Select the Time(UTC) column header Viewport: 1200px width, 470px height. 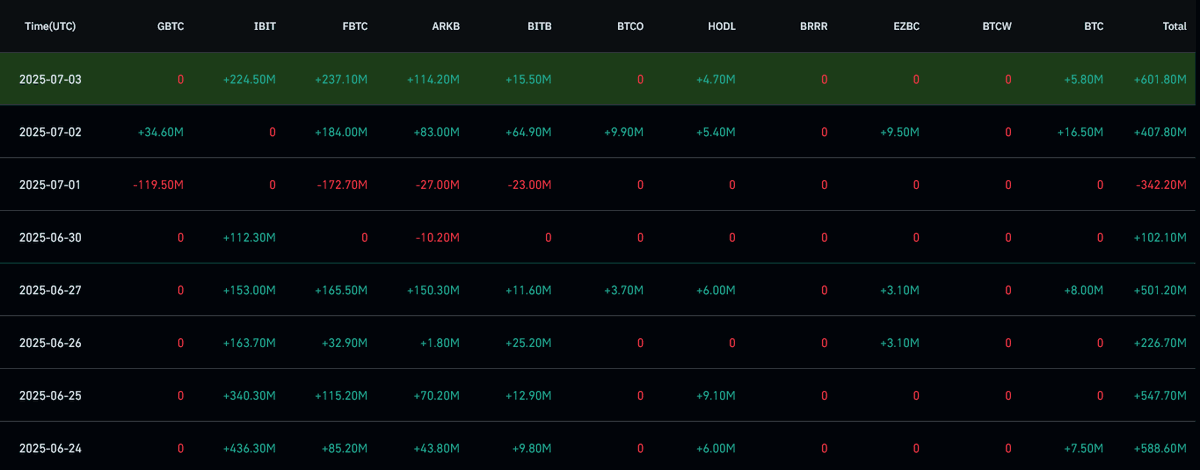52,26
